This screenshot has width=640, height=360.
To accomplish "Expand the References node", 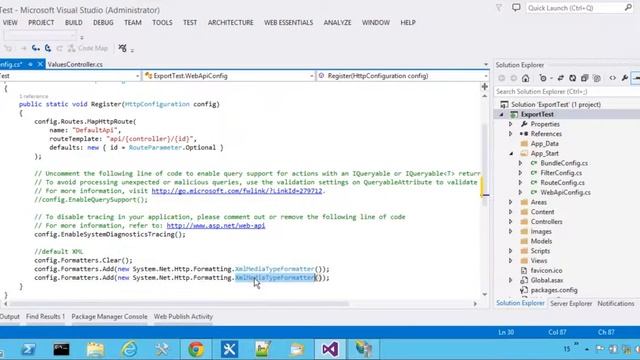I will 511,134.
